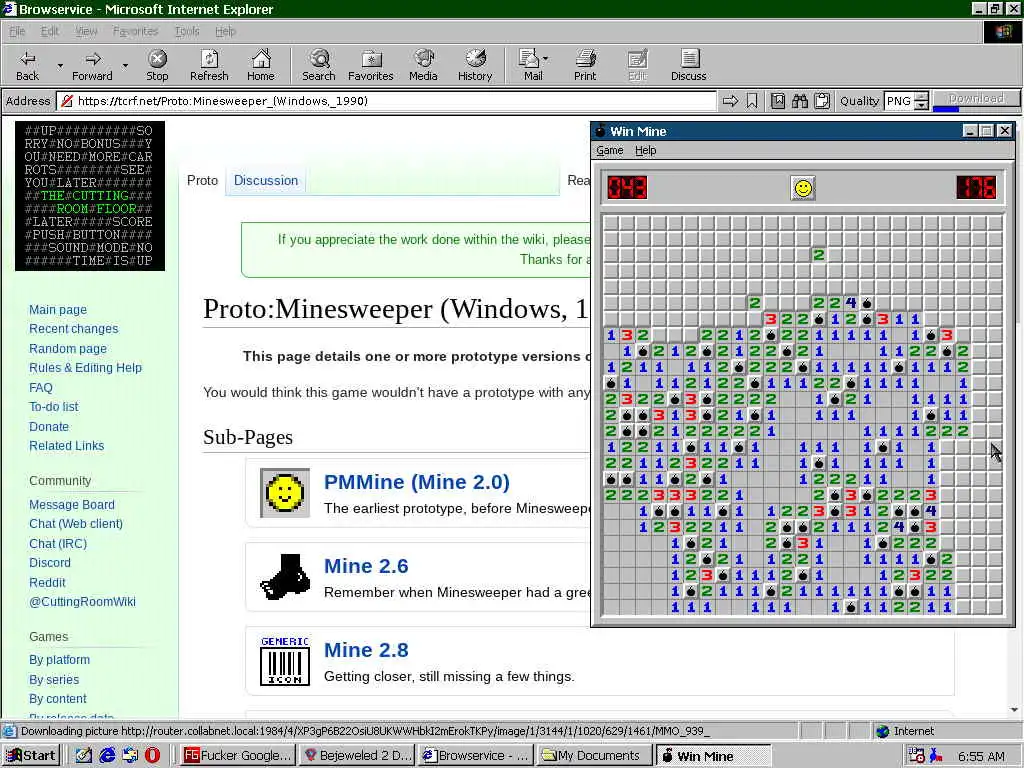Image resolution: width=1024 pixels, height=768 pixels.
Task: Reload the page with Refresh
Action: [x=209, y=65]
